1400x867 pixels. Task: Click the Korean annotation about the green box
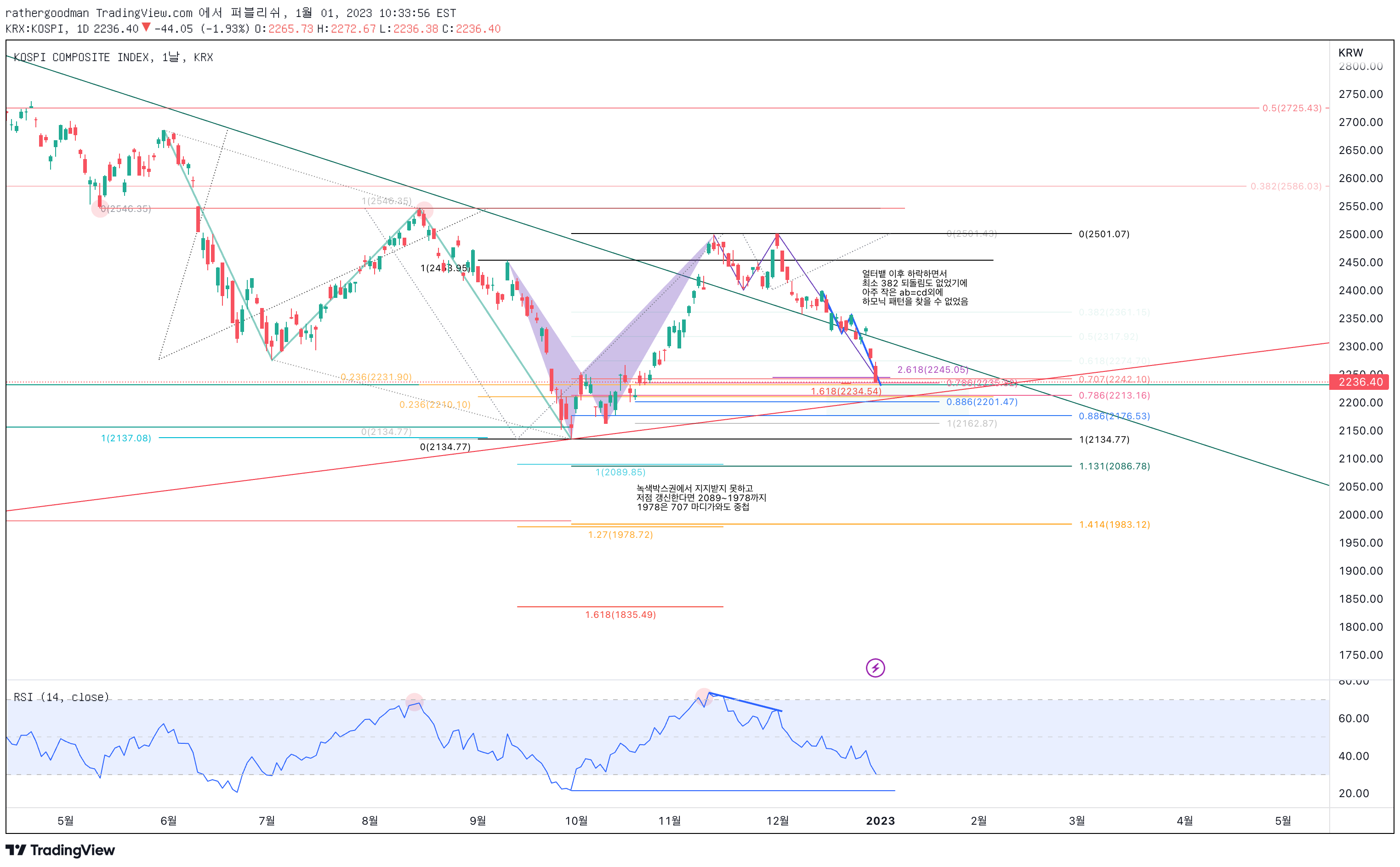pyautogui.click(x=701, y=497)
